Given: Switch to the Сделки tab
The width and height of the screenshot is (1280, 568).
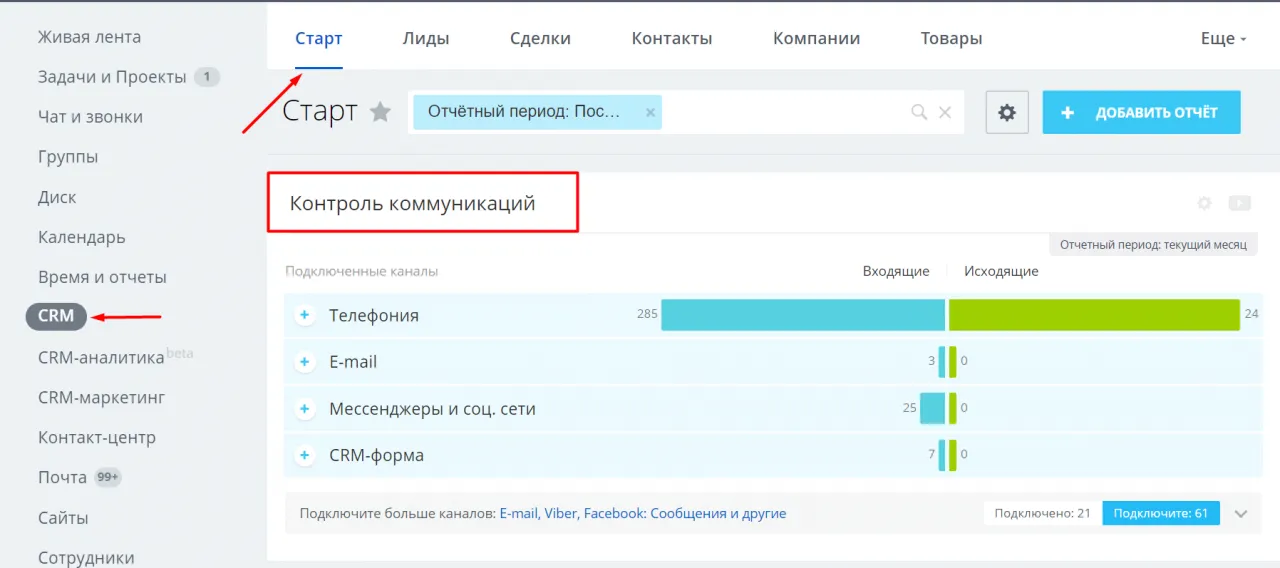Looking at the screenshot, I should tap(540, 39).
